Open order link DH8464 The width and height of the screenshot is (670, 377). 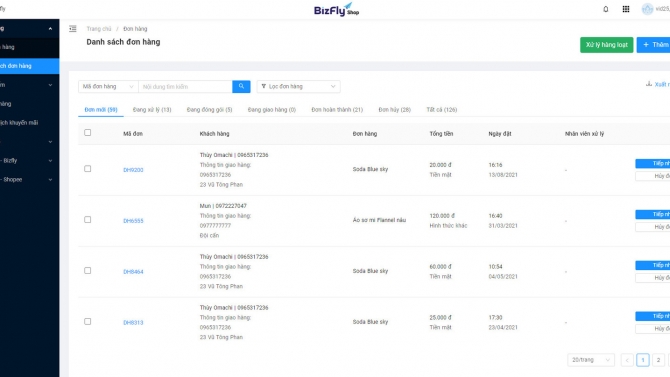[x=133, y=271]
